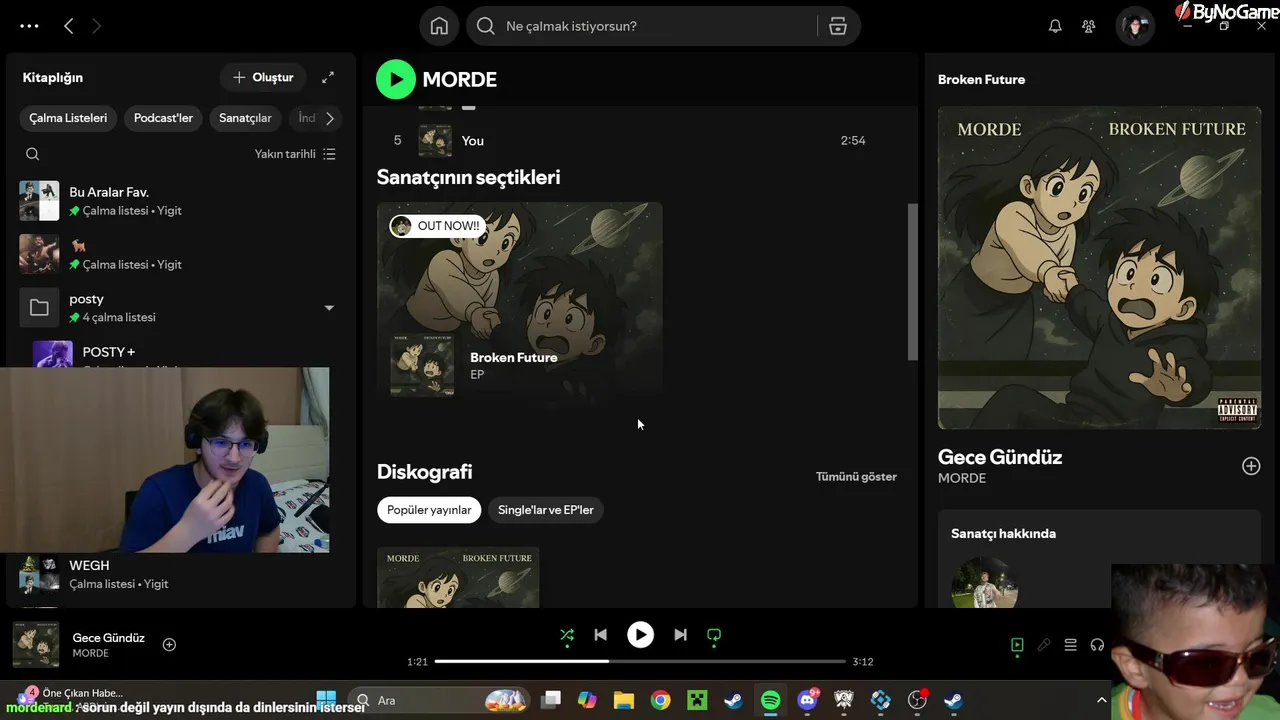Image resolution: width=1280 pixels, height=720 pixels.
Task: Open notifications bell
Action: (1055, 26)
